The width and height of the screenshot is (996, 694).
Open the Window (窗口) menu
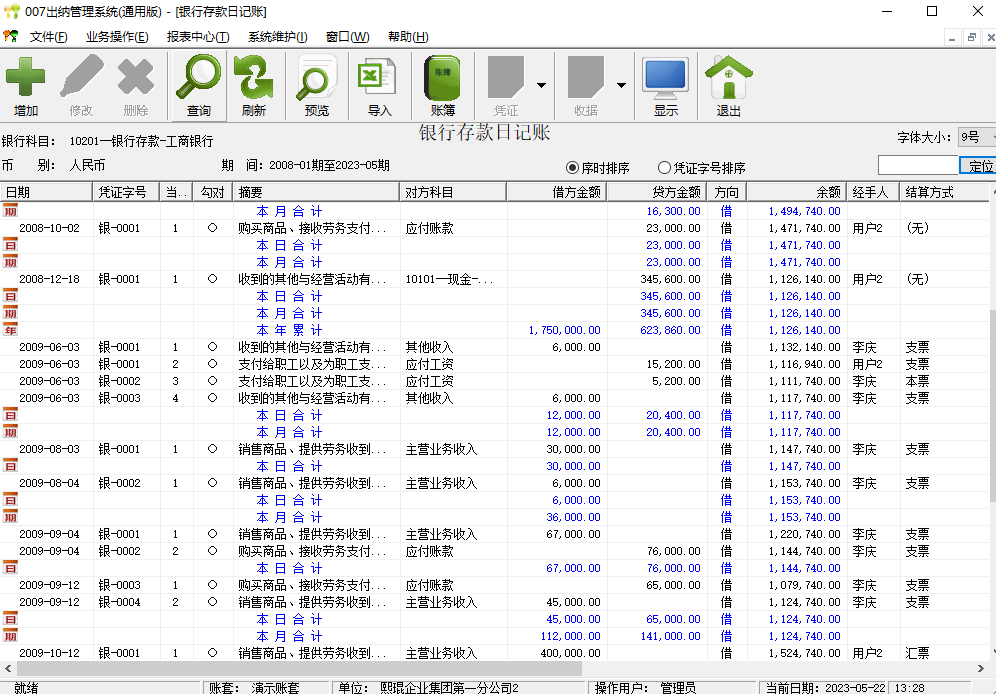point(347,37)
